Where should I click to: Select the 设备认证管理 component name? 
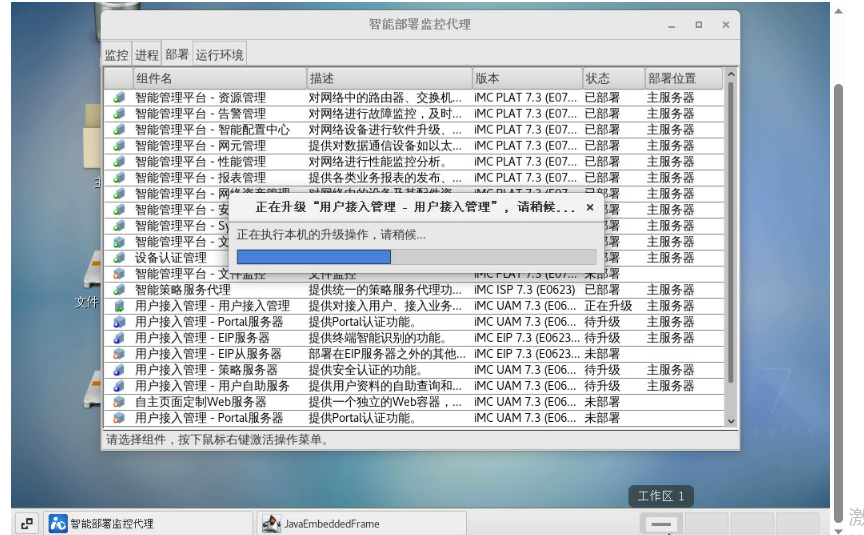tap(171, 257)
